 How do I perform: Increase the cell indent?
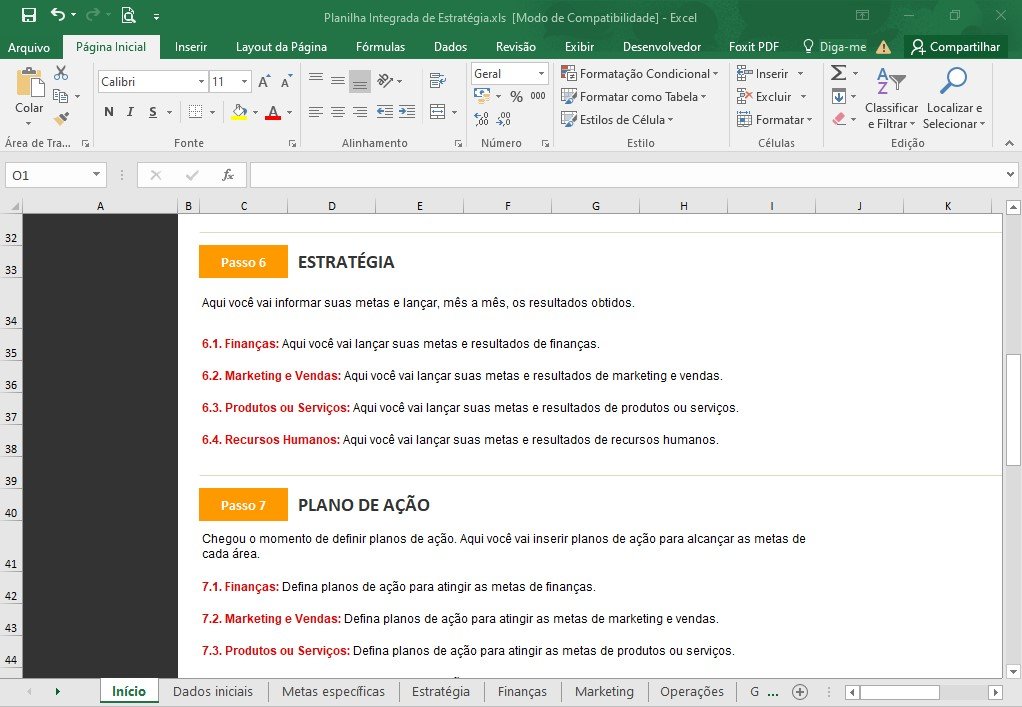pos(407,111)
